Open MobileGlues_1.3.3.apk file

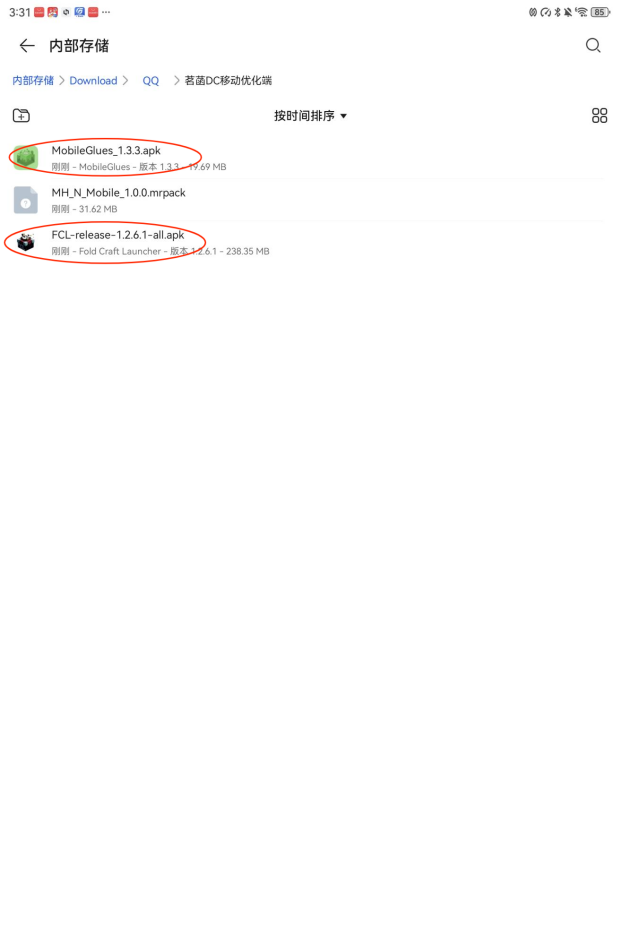(x=307, y=158)
